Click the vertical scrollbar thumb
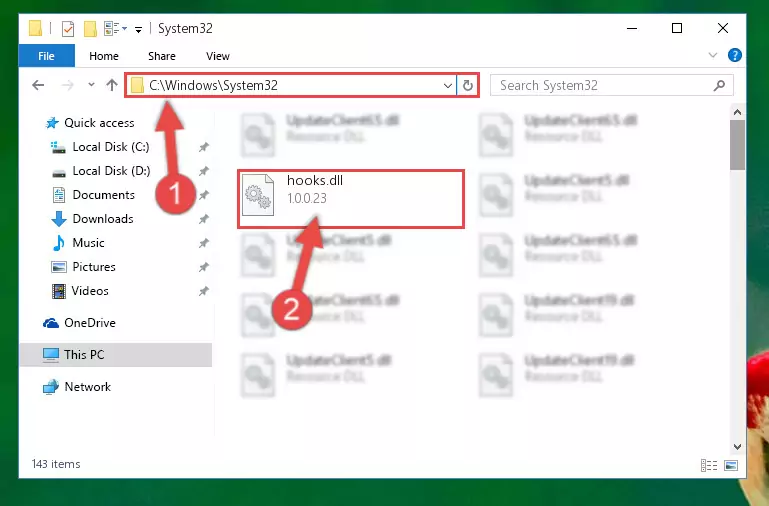 coord(737,145)
